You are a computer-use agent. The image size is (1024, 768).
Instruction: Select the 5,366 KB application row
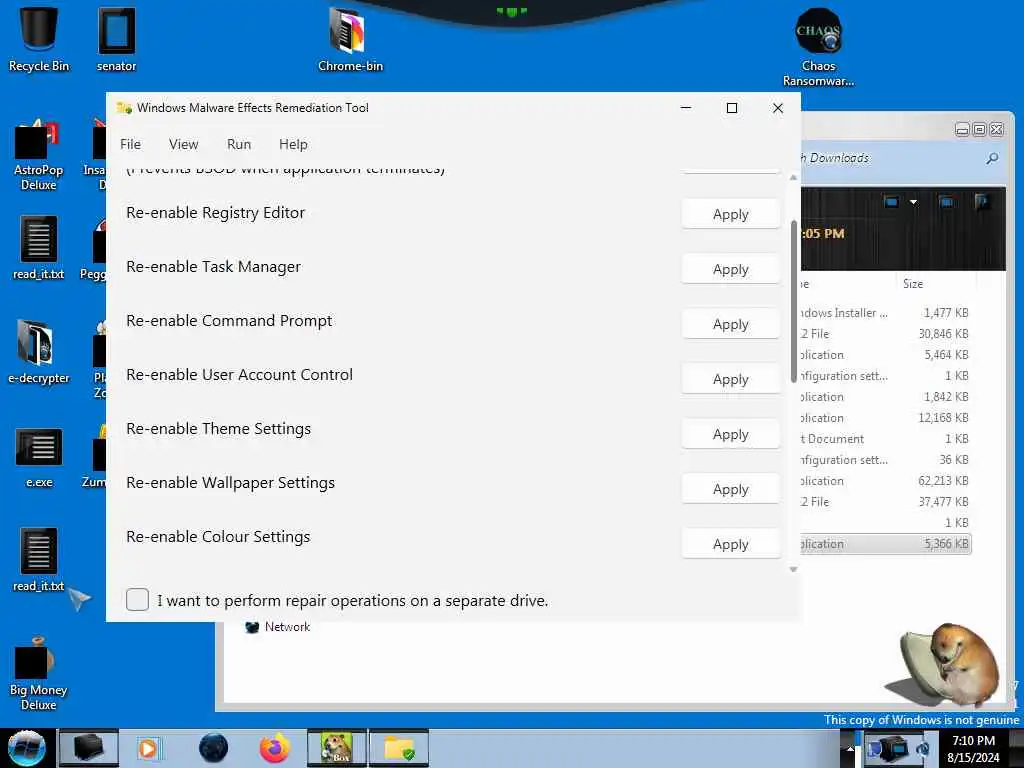tap(885, 544)
